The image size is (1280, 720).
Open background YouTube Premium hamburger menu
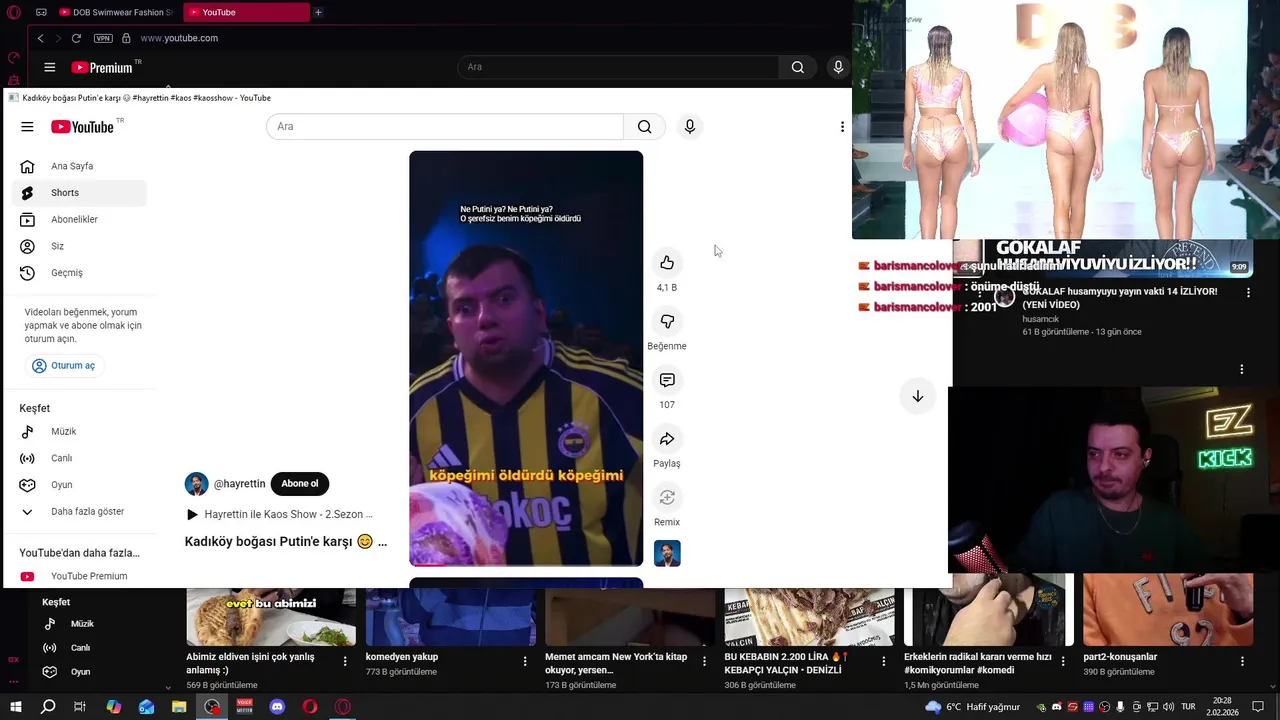tap(50, 67)
